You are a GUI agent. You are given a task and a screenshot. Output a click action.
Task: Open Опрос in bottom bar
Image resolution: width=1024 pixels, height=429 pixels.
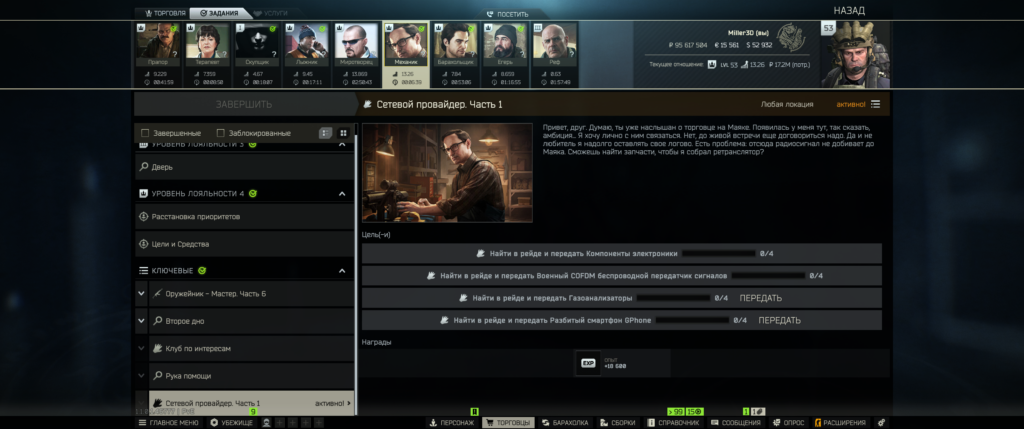(787, 422)
